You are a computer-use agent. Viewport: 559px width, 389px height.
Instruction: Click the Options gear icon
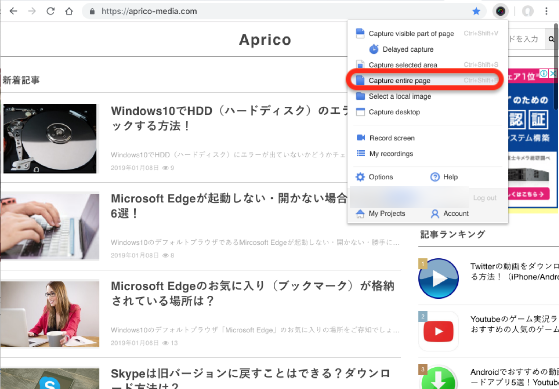(360, 177)
